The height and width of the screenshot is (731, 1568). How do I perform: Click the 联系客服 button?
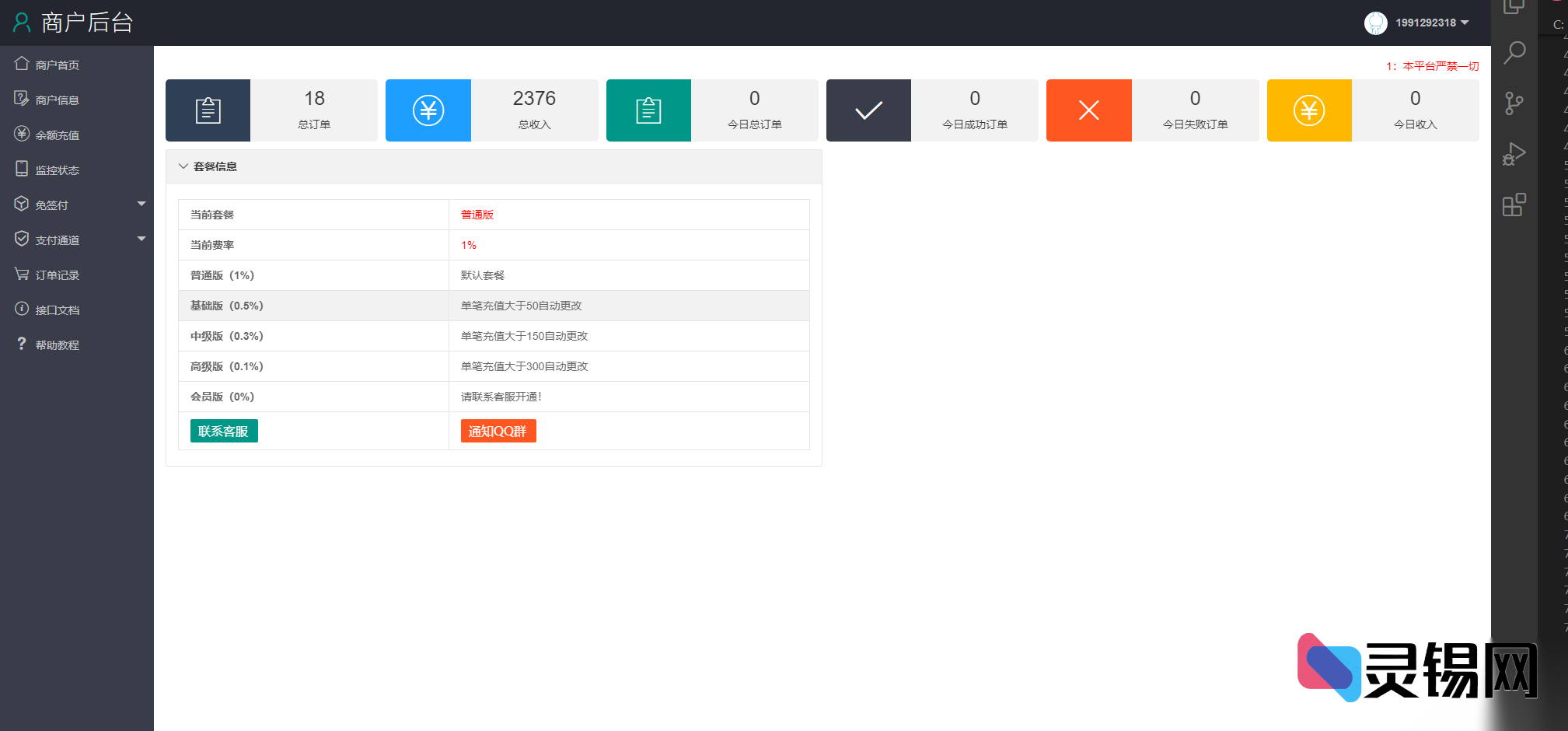[224, 431]
